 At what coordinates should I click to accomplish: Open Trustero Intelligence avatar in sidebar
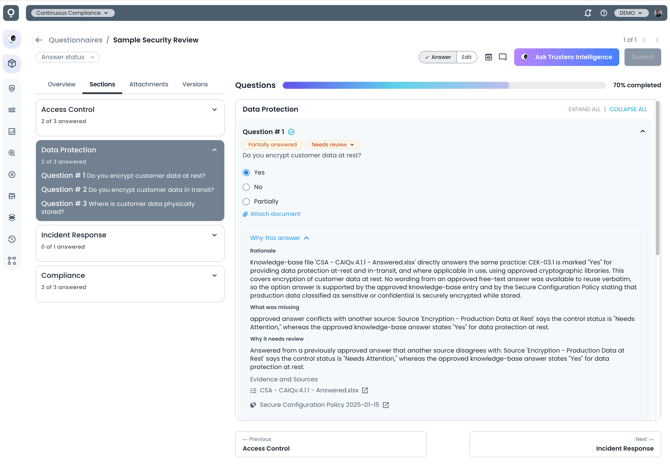tap(12, 39)
